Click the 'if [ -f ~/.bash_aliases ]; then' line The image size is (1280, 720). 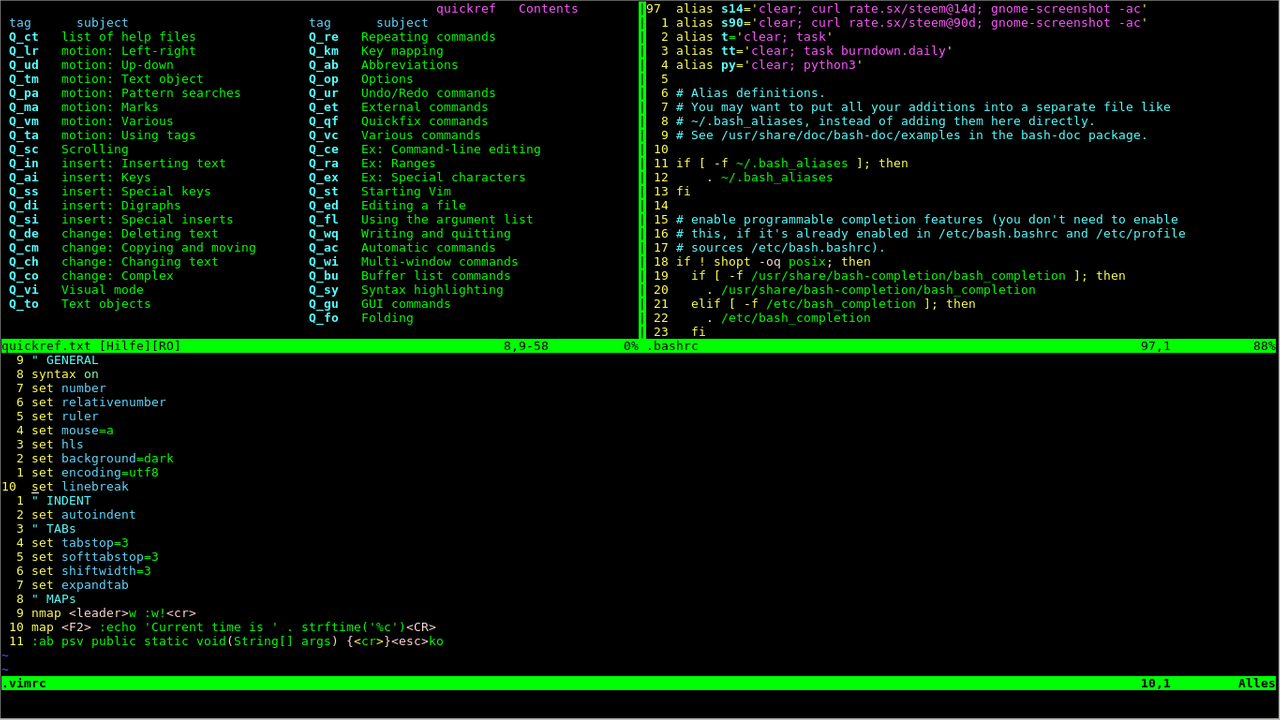792,163
